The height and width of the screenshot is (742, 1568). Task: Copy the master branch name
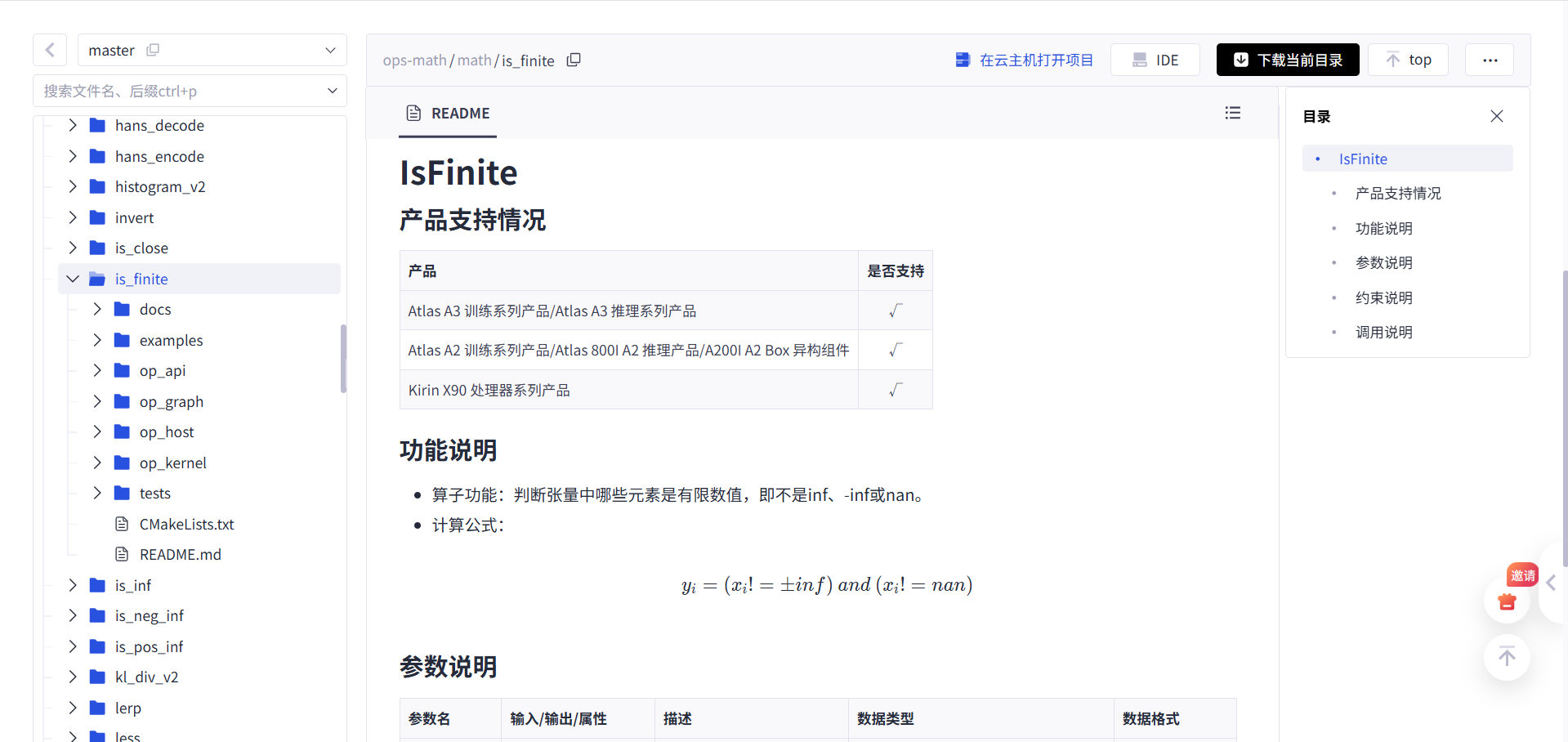[x=153, y=50]
